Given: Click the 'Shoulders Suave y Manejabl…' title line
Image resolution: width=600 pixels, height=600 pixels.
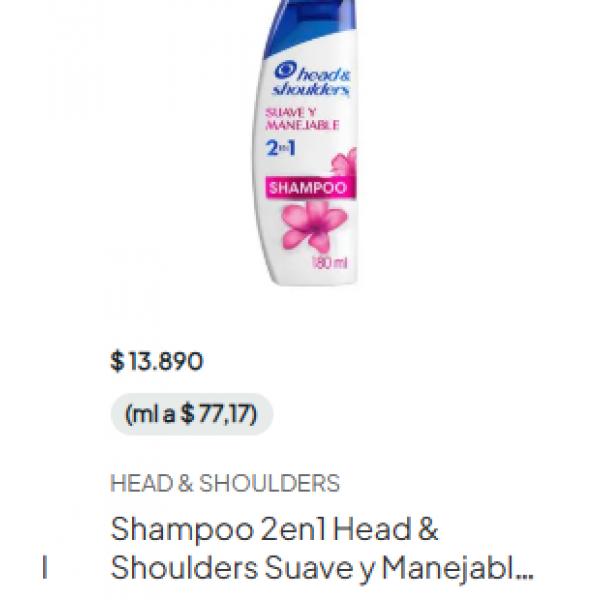Looking at the screenshot, I should click(322, 568).
